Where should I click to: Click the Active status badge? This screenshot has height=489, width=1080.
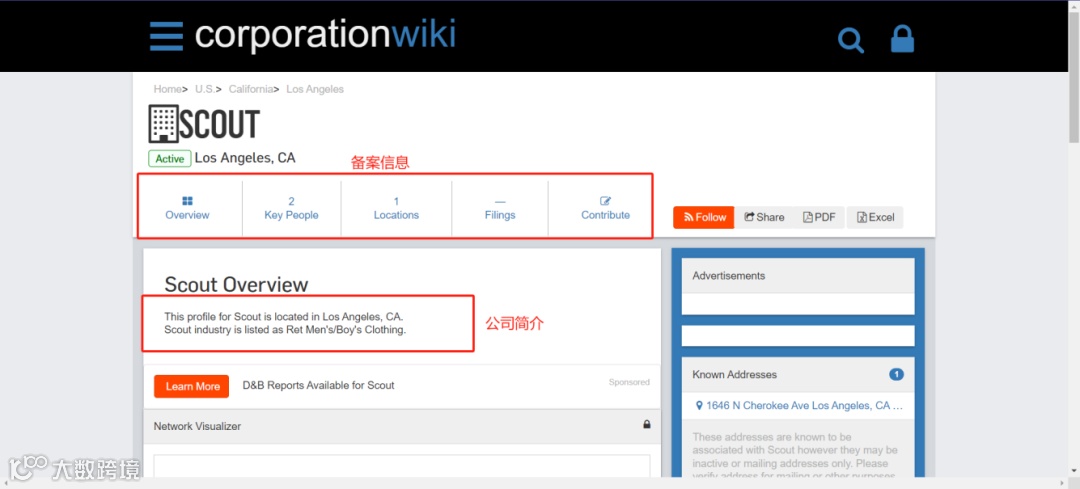[x=170, y=158]
